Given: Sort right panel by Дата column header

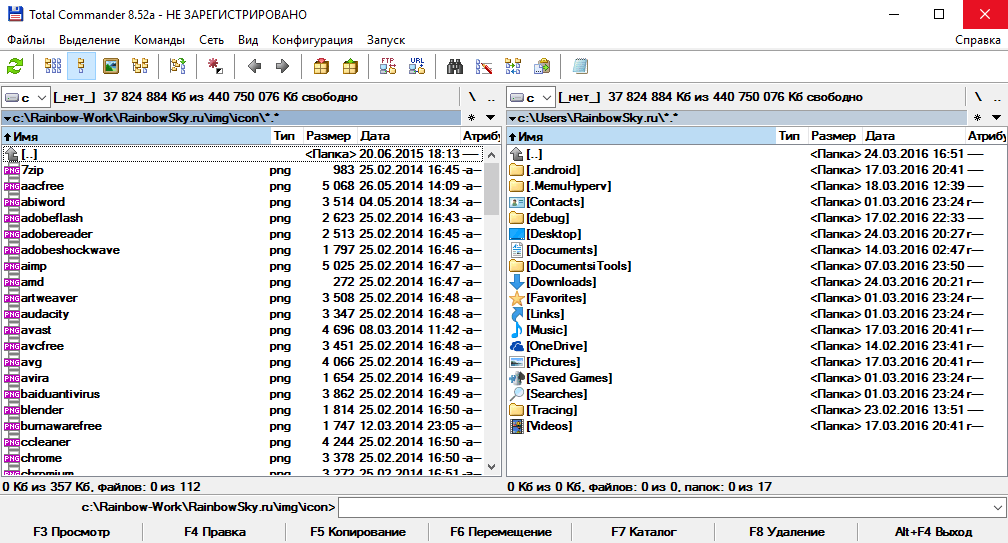Looking at the screenshot, I should tap(914, 136).
